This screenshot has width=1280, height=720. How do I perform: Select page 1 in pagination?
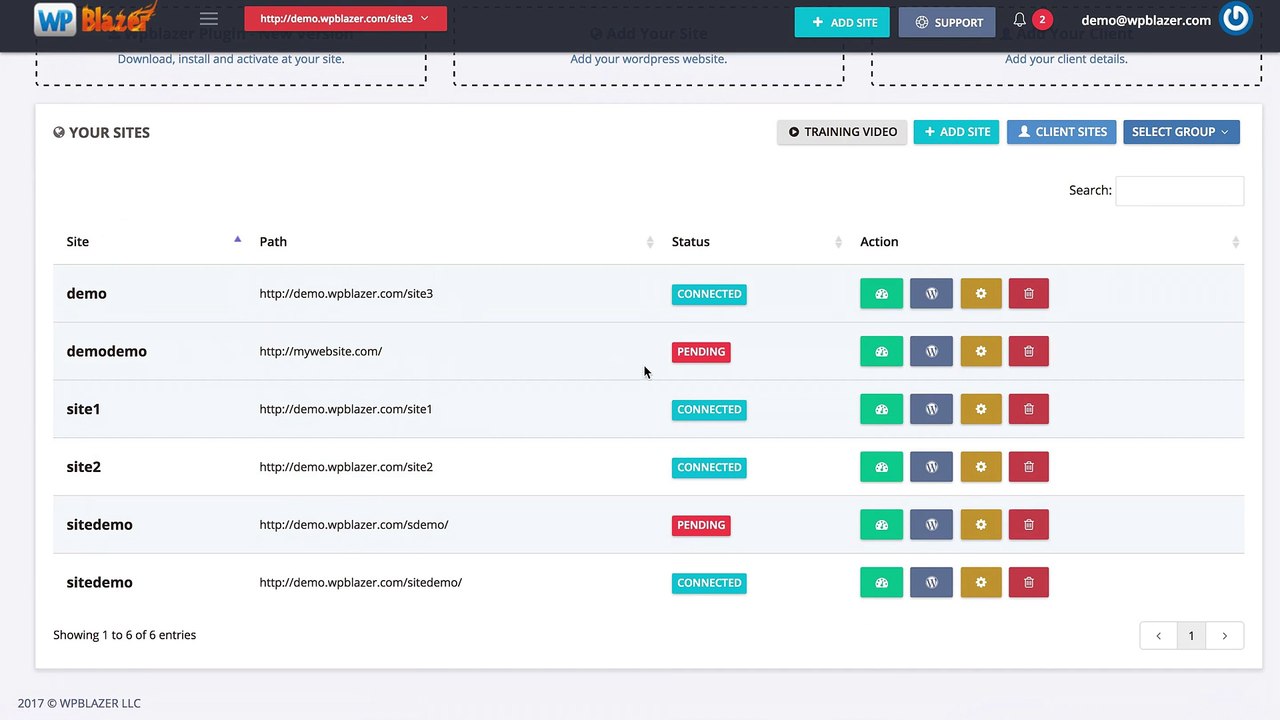coord(1191,636)
